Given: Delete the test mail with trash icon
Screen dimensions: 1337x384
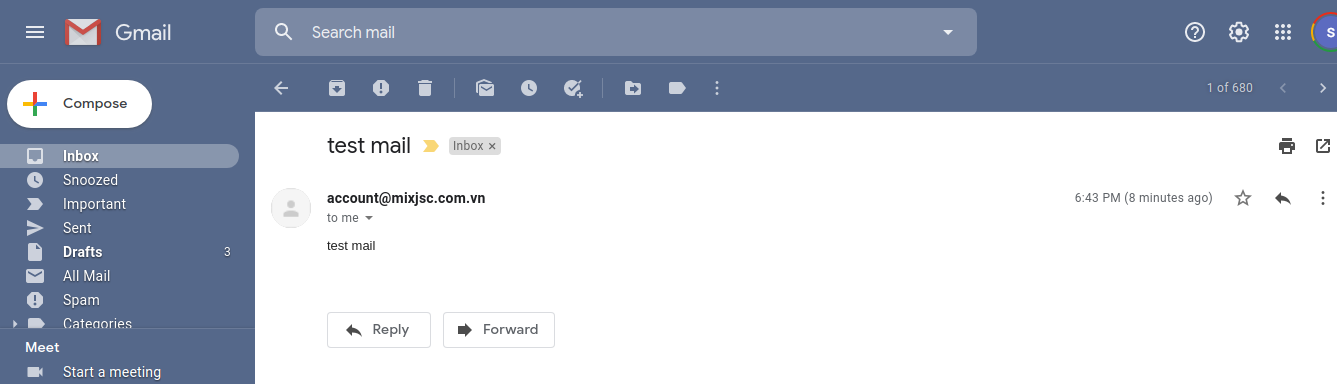Looking at the screenshot, I should (425, 88).
